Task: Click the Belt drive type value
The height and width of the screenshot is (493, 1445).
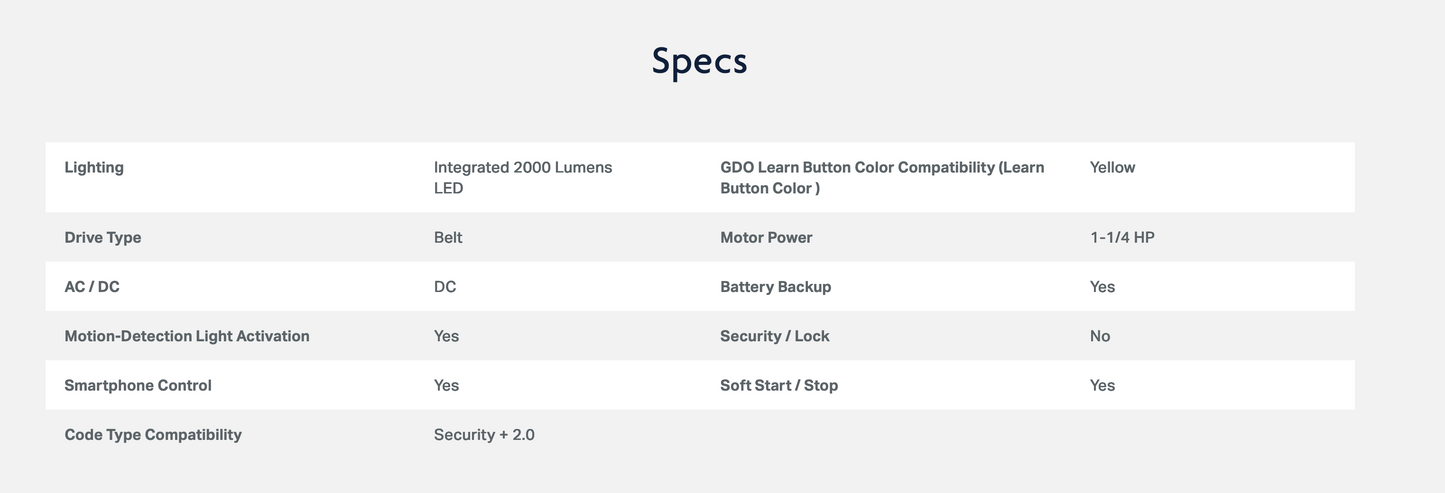Action: [x=448, y=237]
